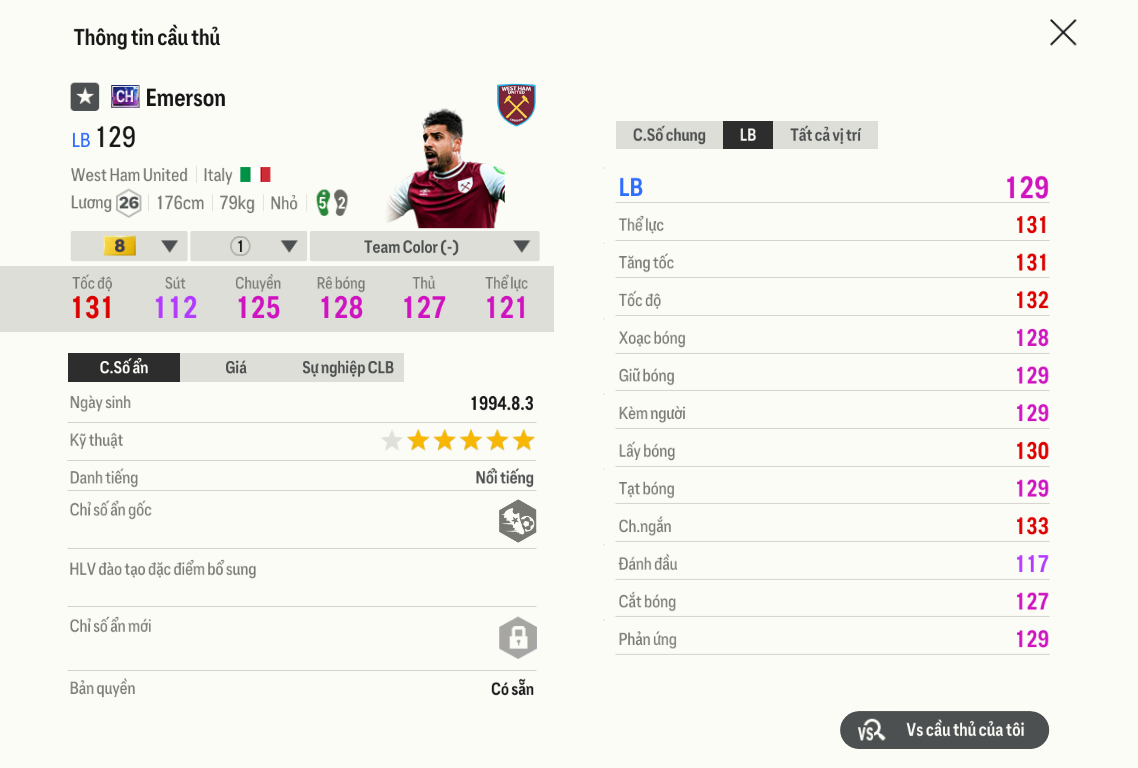Select the C.Số chung tab
This screenshot has height=768, width=1138.
click(x=669, y=135)
